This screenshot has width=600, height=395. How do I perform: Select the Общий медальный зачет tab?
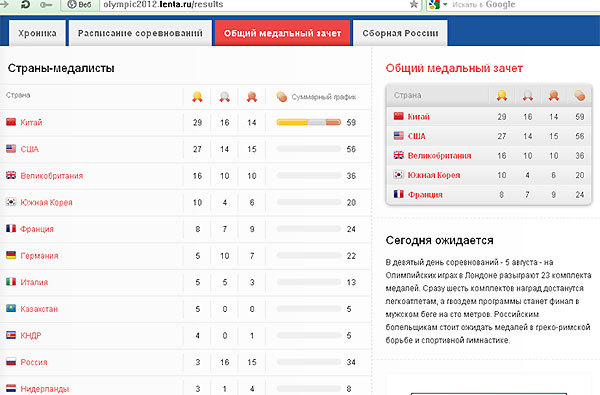click(282, 33)
